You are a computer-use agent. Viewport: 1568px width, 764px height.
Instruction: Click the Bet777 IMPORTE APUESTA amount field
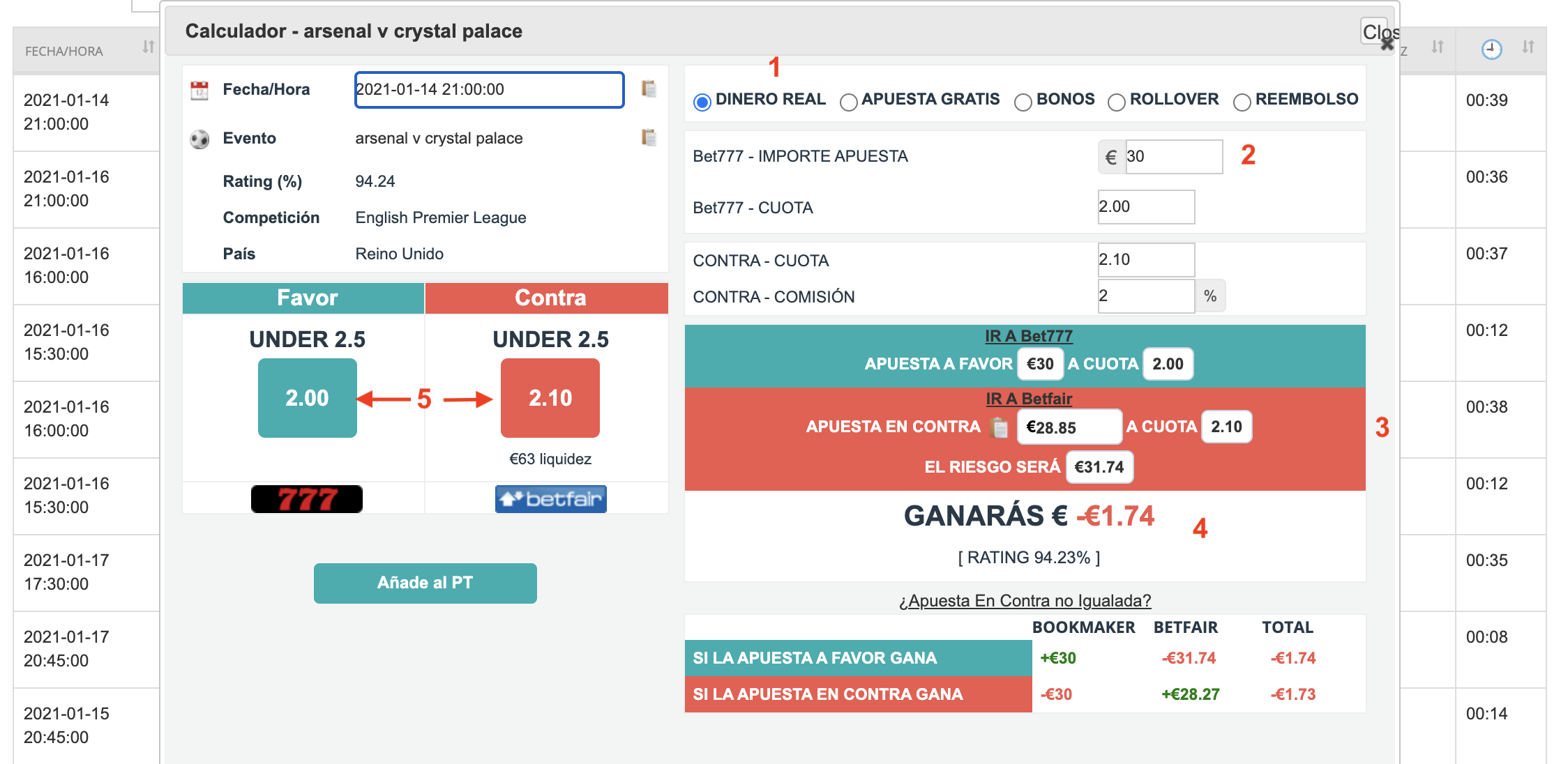pos(1174,157)
